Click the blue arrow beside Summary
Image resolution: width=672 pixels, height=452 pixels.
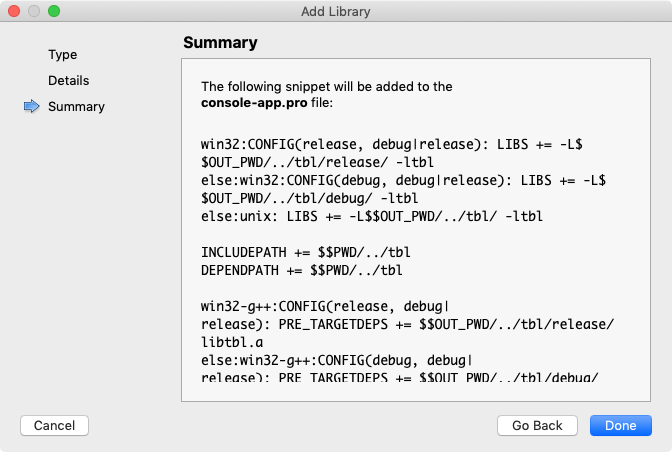31,106
